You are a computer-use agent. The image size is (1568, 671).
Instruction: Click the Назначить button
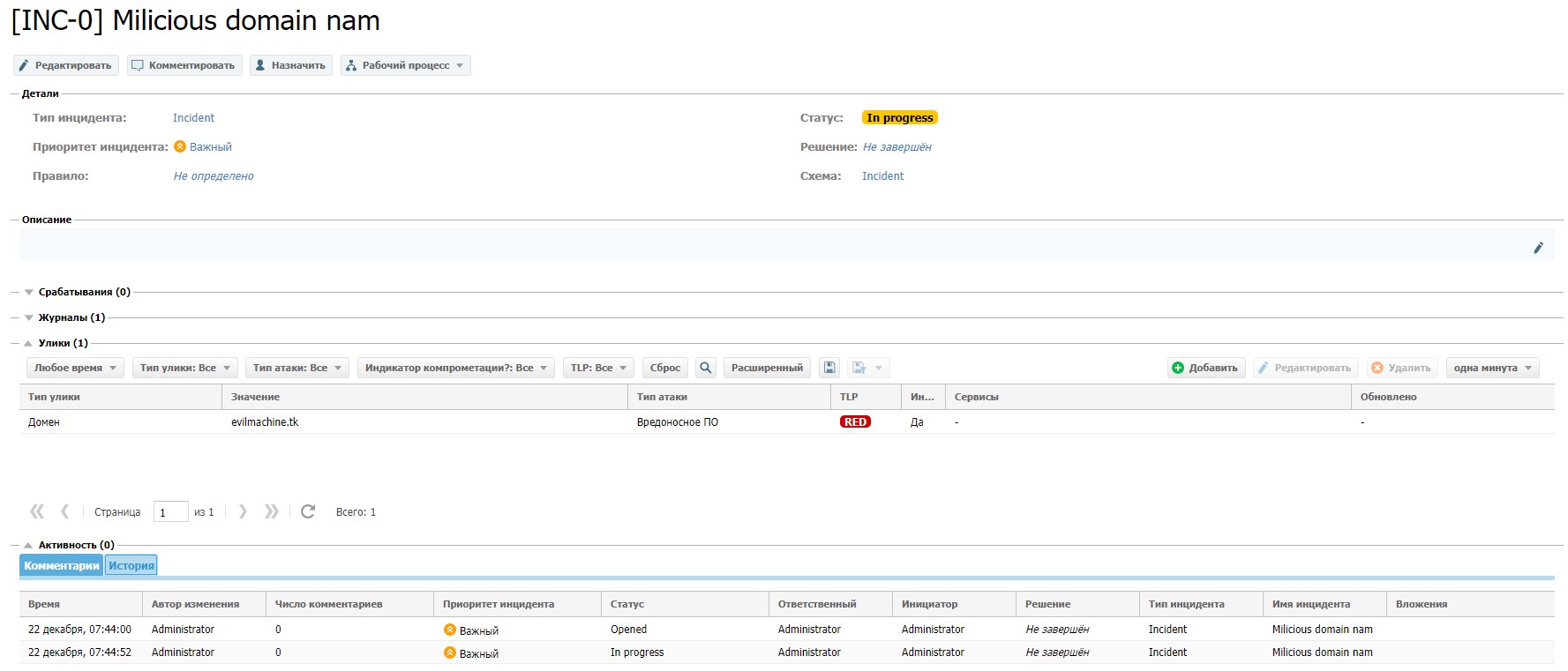(291, 65)
